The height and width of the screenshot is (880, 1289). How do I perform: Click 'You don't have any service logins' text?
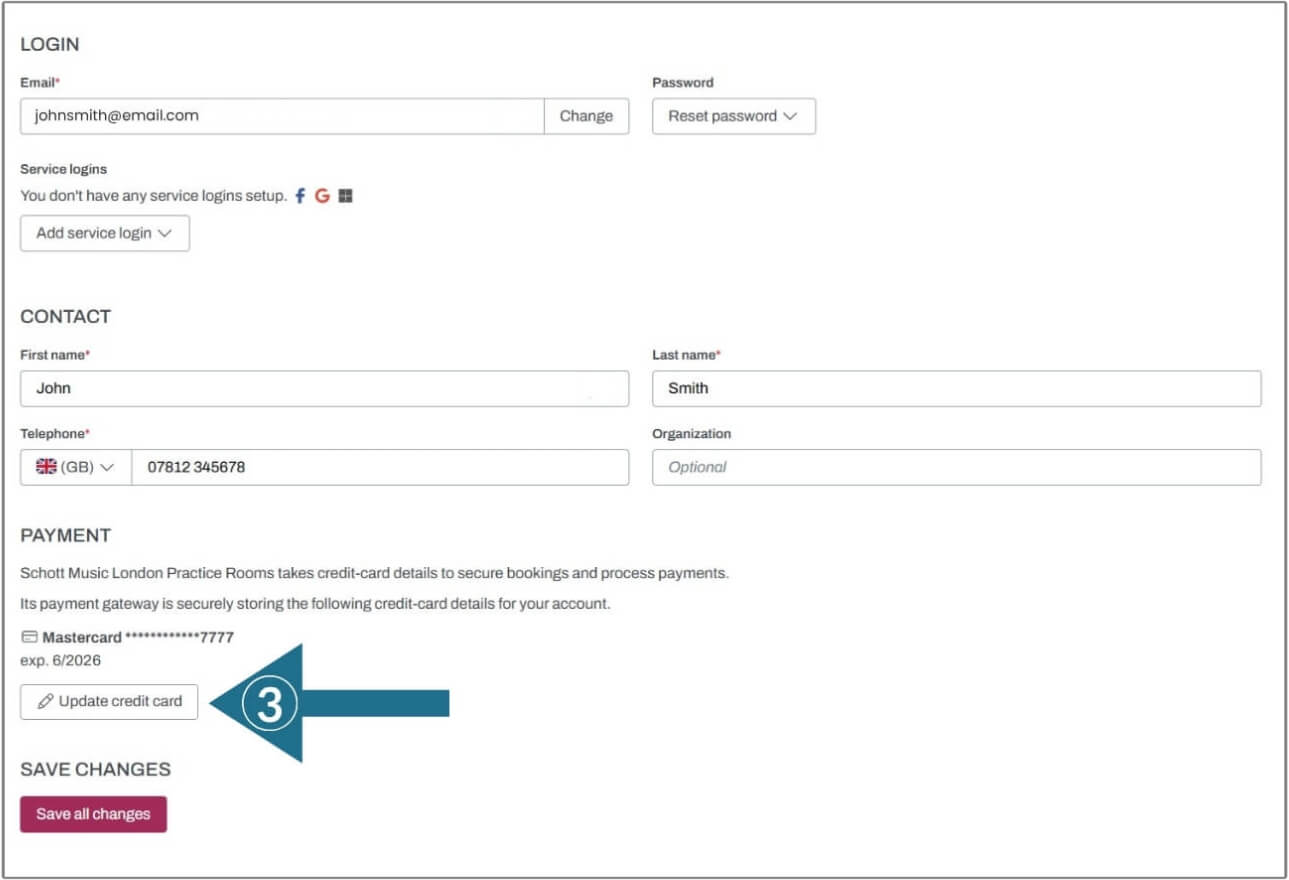click(154, 196)
